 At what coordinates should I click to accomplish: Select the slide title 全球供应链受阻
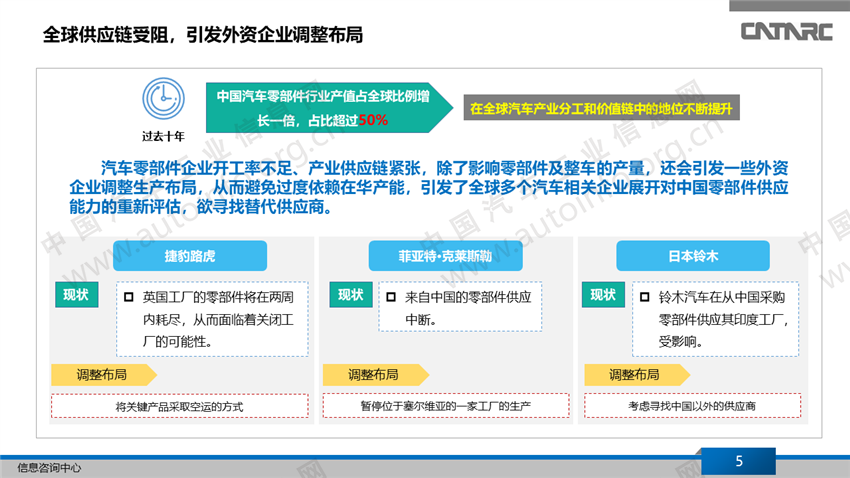tap(203, 35)
